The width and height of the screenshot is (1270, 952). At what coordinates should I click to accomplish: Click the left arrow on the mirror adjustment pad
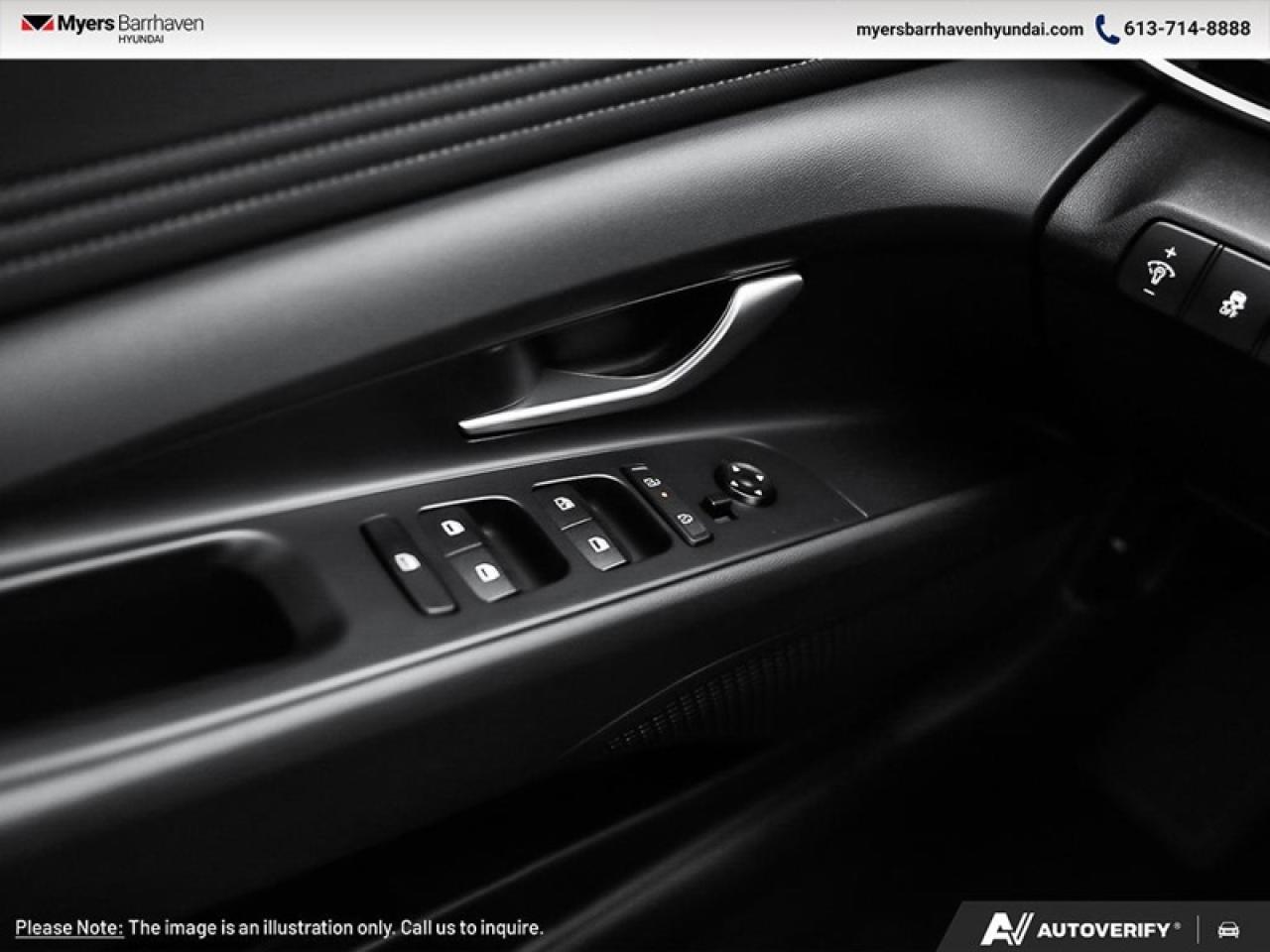coord(733,483)
